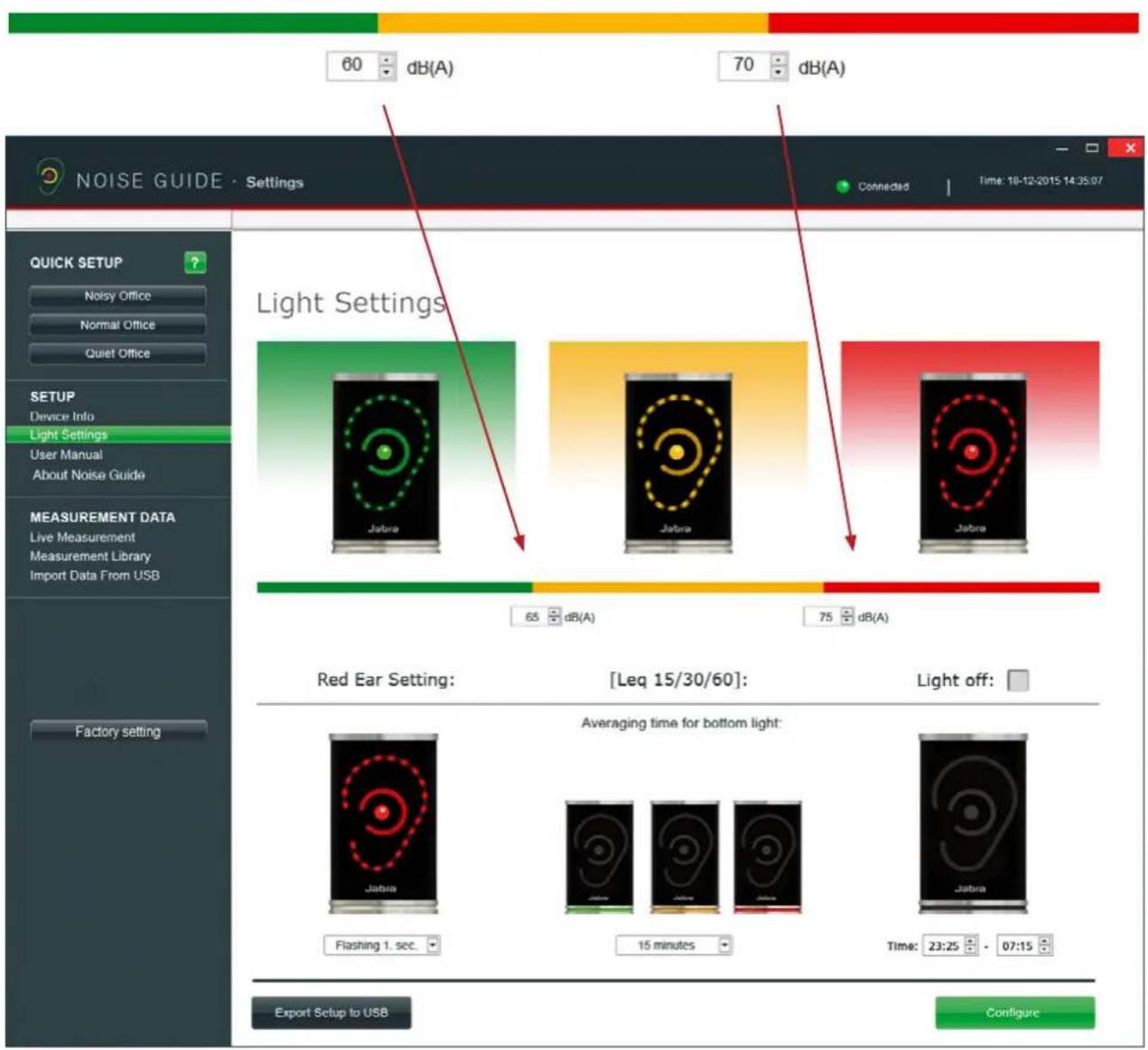This screenshot has width=1148, height=1050.
Task: Select Light Settings in the sidebar
Action: pos(117,435)
